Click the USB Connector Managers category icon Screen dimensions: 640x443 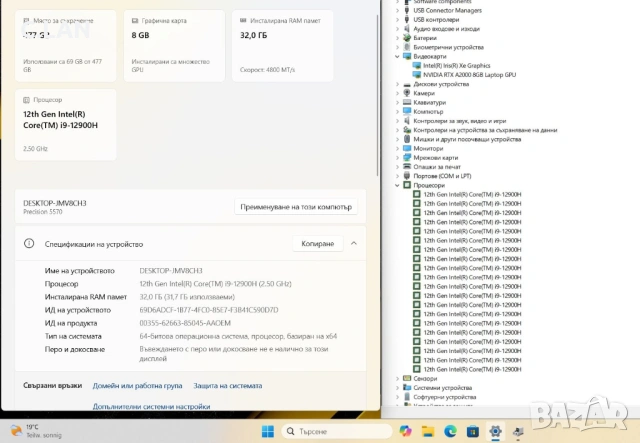[x=407, y=10]
